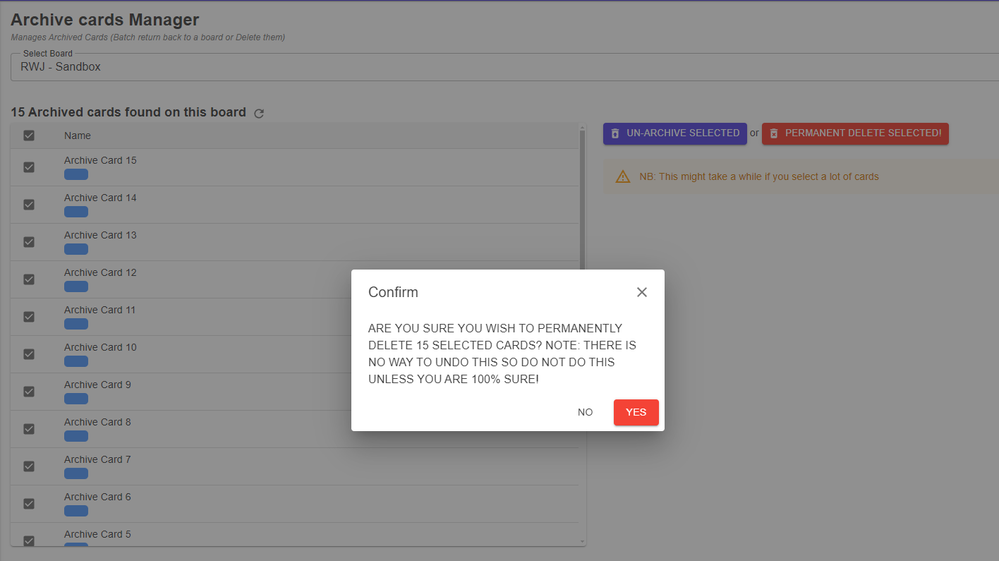
Task: Click the archived cards list scrollbar
Action: coord(582,201)
